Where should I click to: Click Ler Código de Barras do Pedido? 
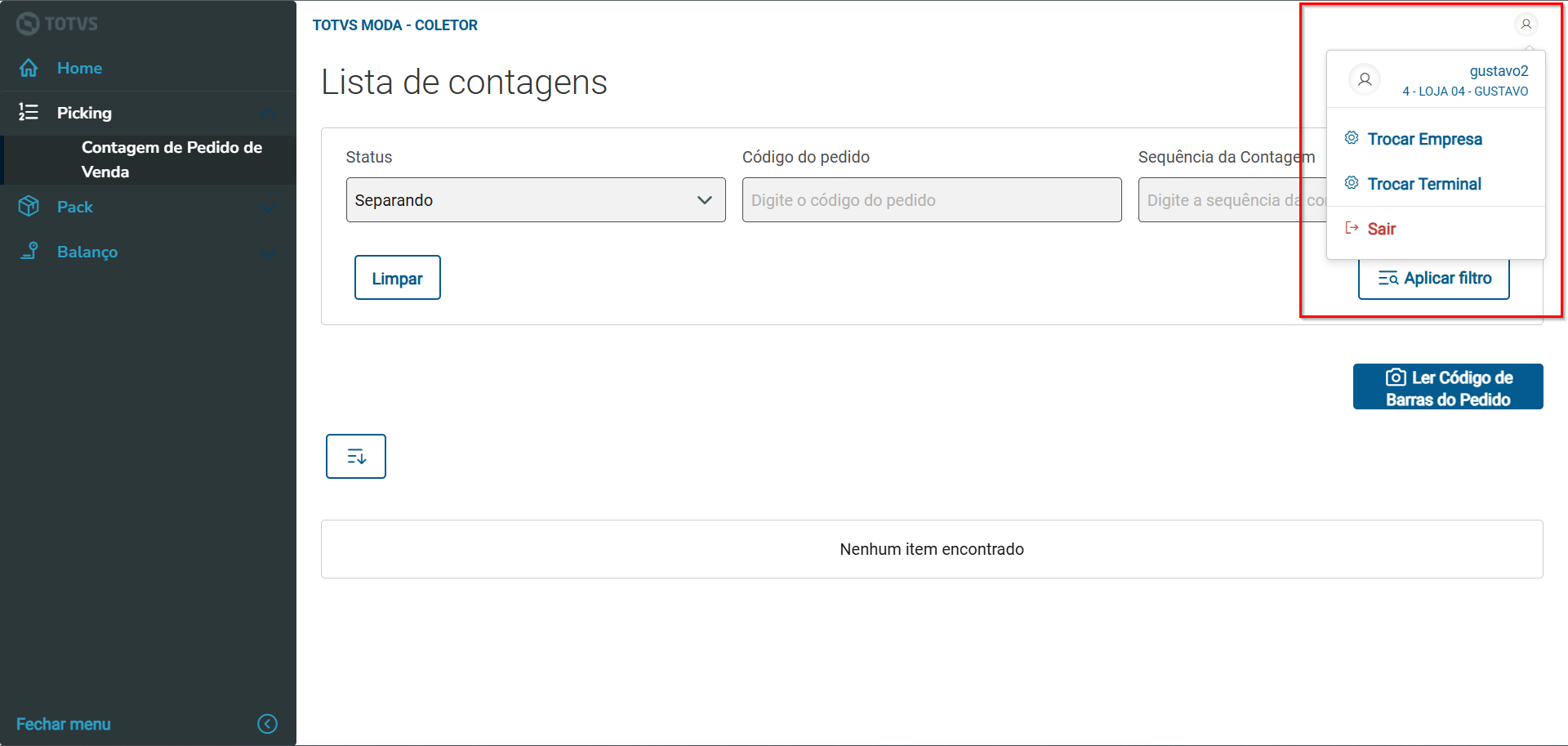point(1447,387)
